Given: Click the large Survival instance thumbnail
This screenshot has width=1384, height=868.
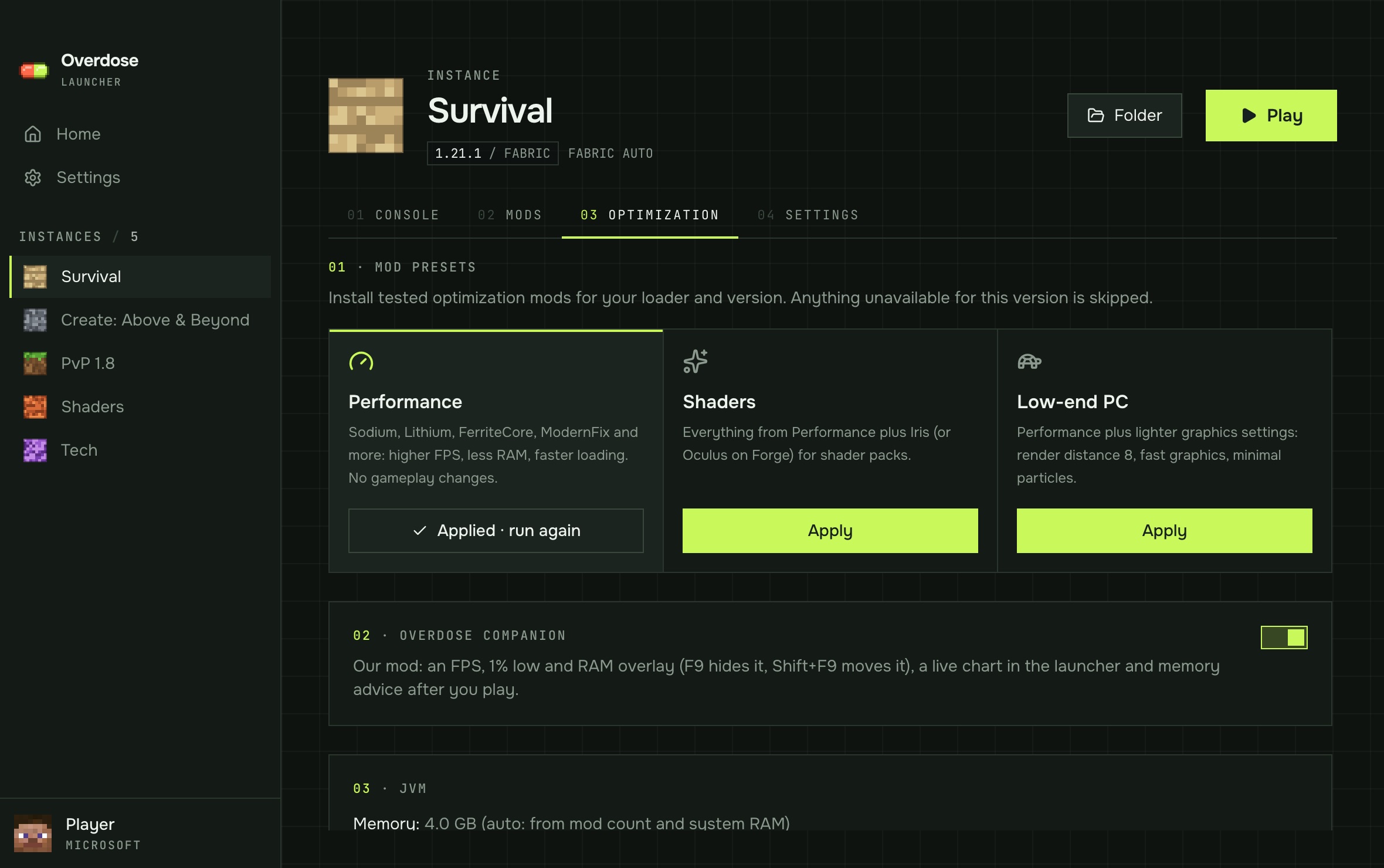Looking at the screenshot, I should (366, 116).
